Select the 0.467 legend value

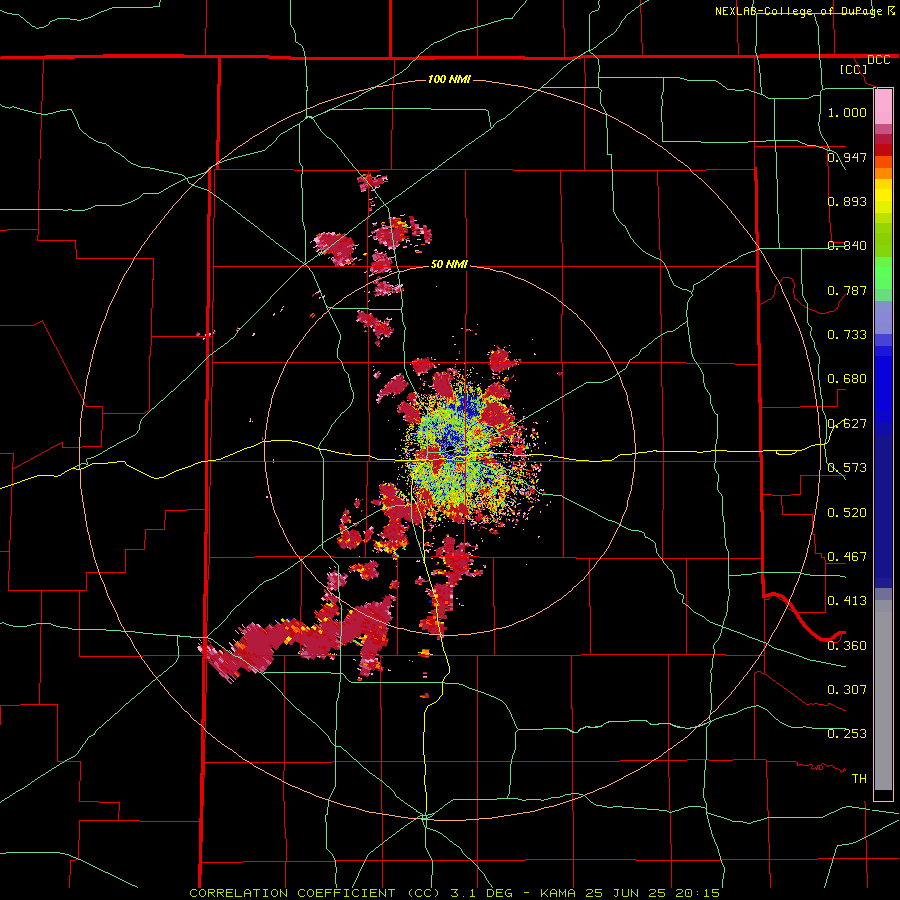pyautogui.click(x=847, y=556)
